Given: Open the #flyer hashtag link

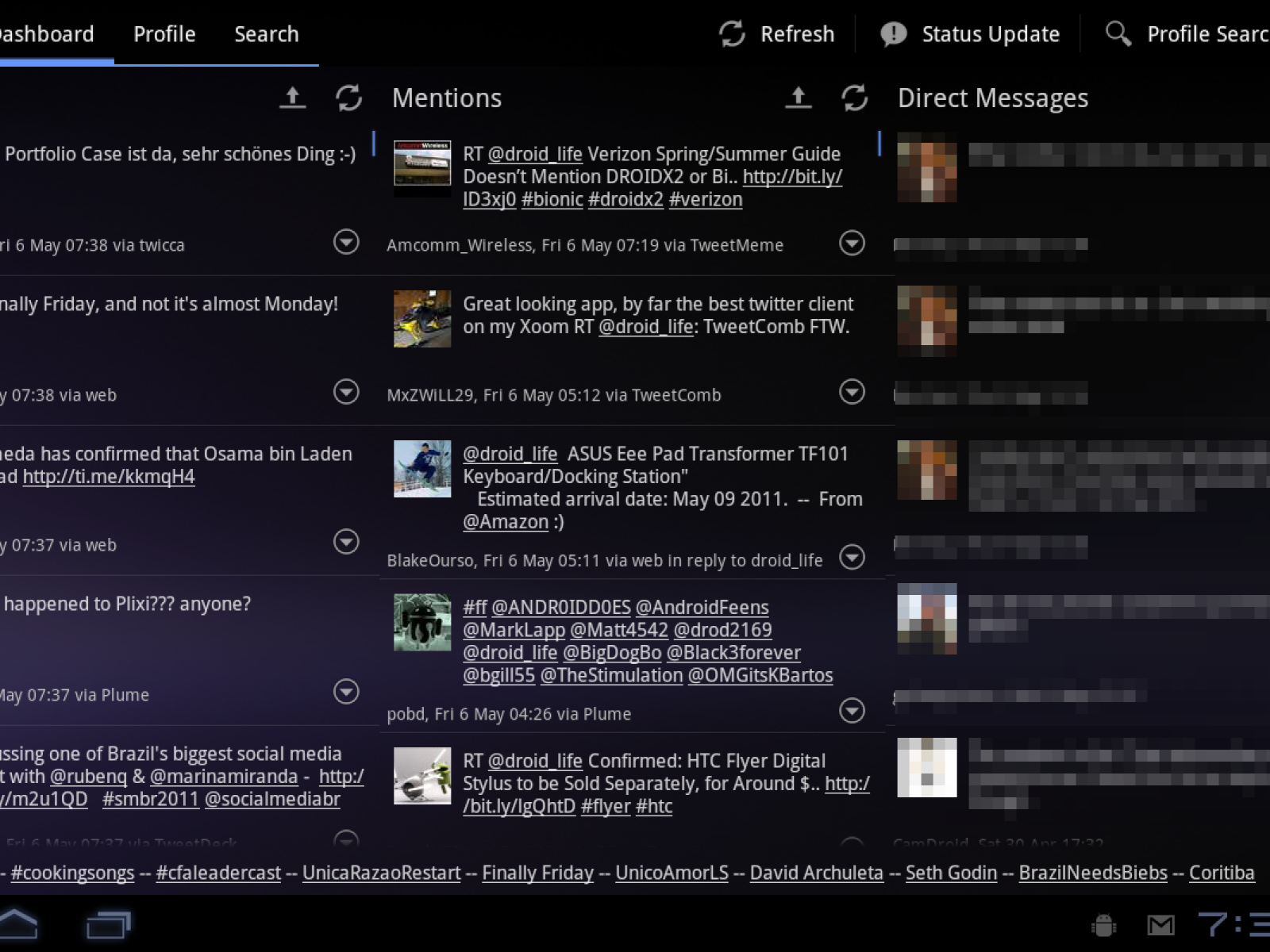Looking at the screenshot, I should pyautogui.click(x=606, y=807).
